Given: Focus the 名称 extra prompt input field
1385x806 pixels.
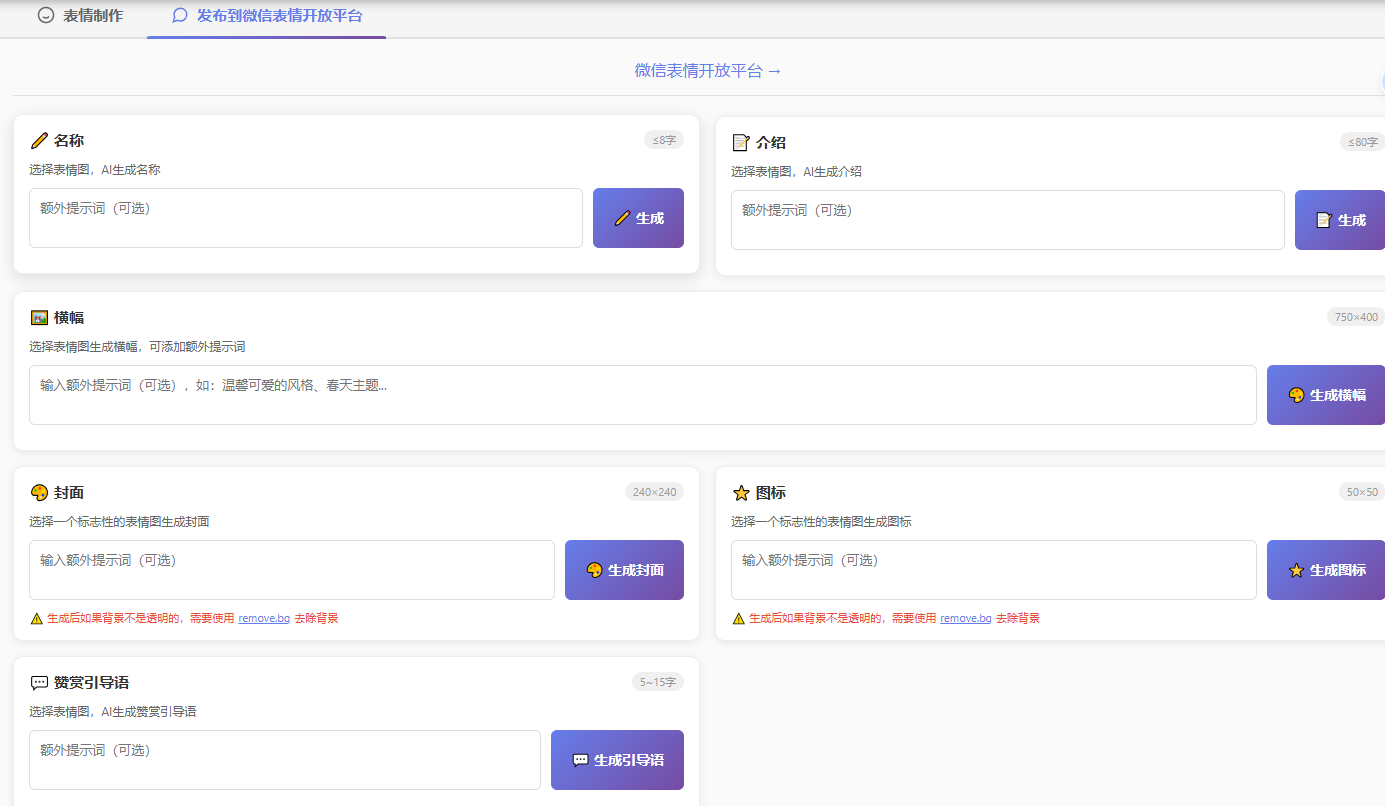Looking at the screenshot, I should [306, 218].
